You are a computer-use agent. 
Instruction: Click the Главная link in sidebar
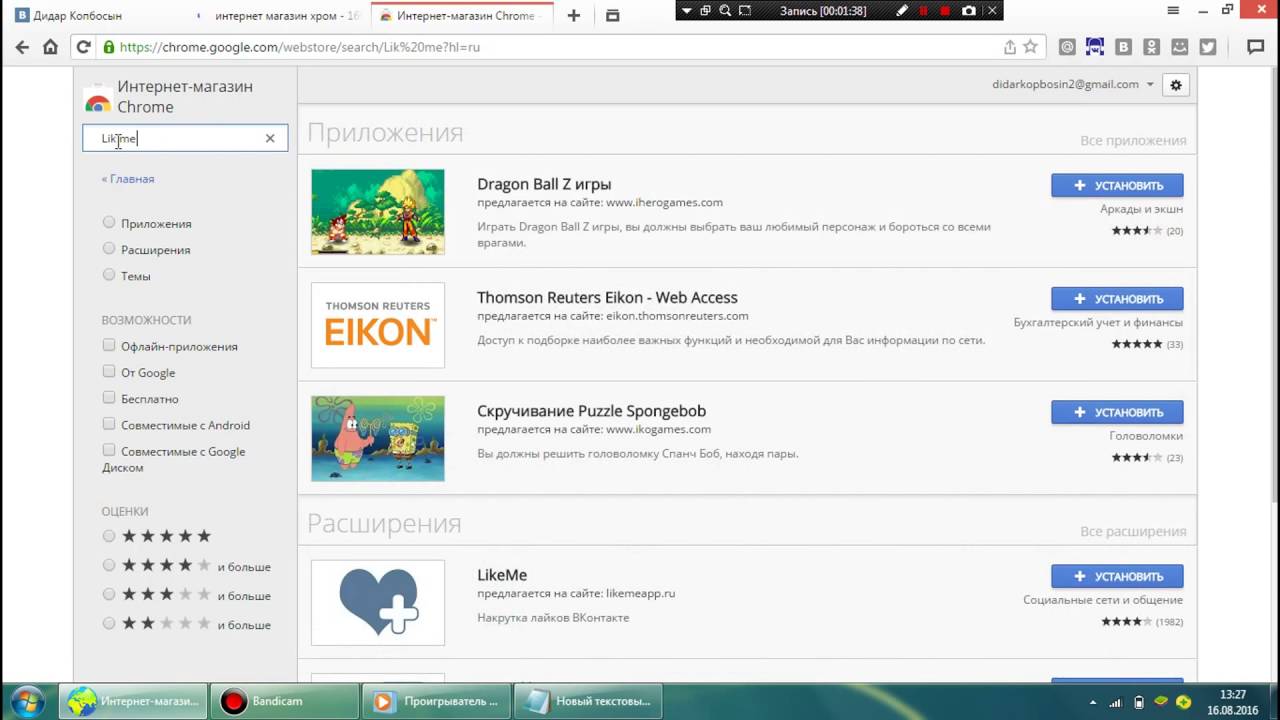pos(128,179)
